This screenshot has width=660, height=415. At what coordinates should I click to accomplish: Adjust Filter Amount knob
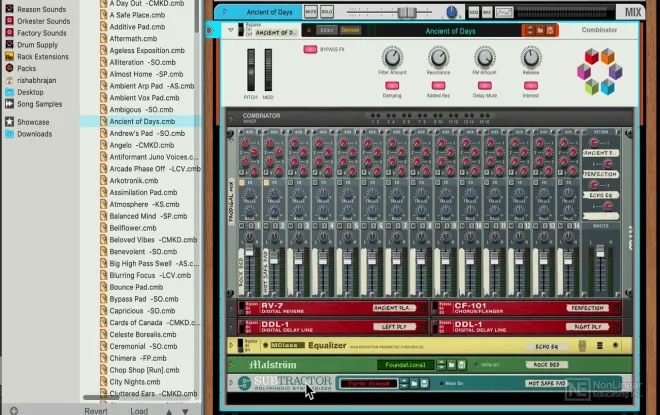392,58
